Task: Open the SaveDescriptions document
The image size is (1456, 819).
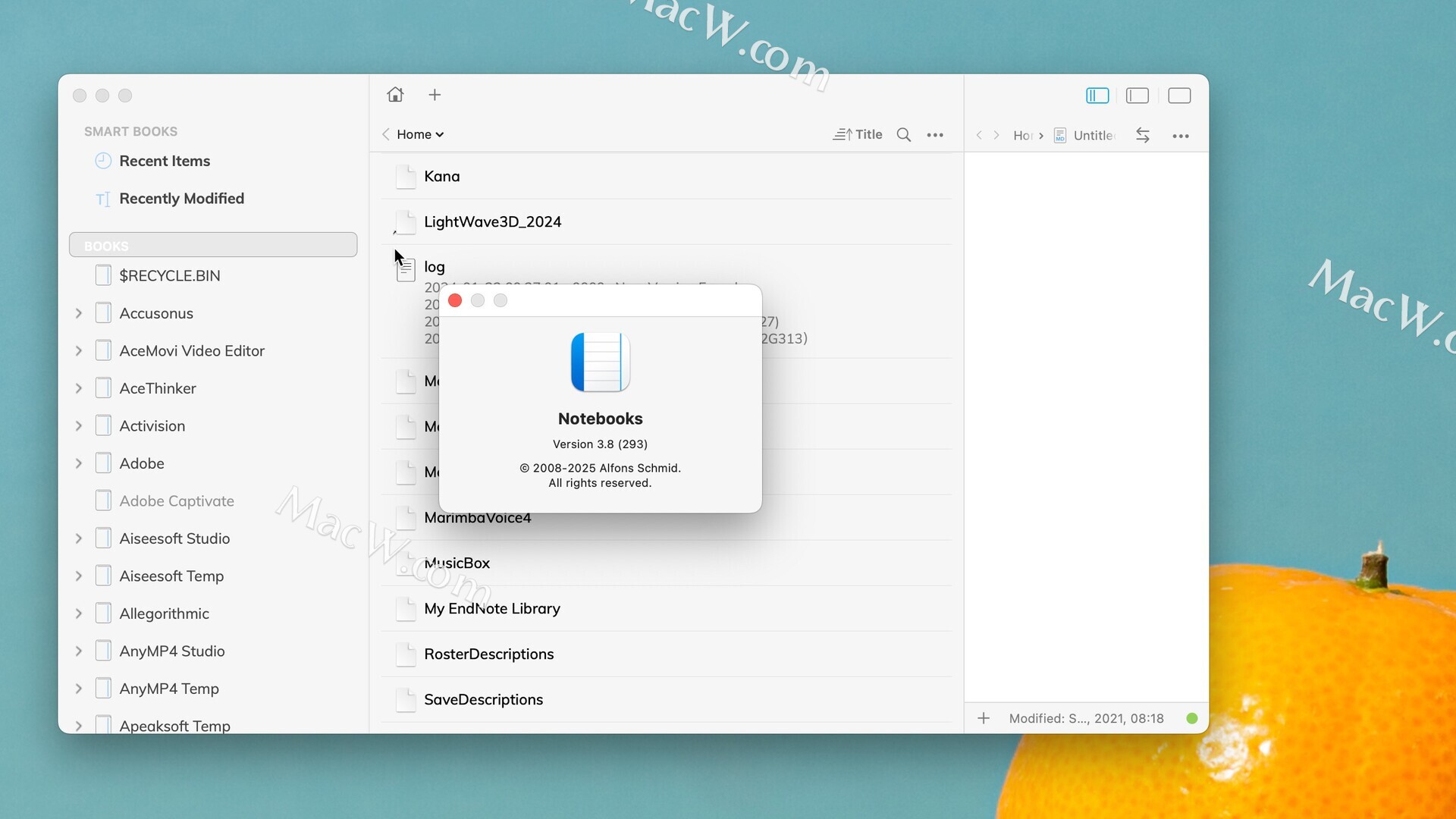Action: pos(667,699)
